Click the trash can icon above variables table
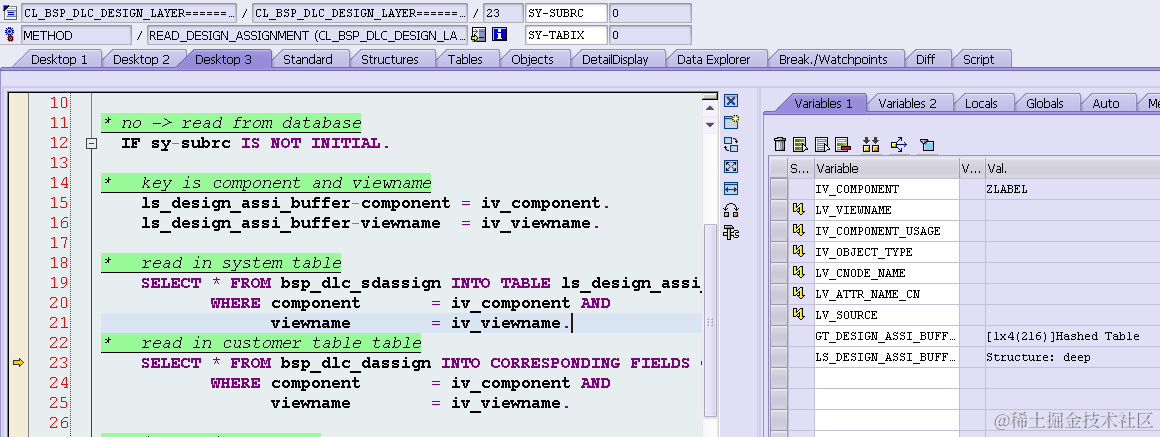This screenshot has height=437, width=1160. [780, 145]
